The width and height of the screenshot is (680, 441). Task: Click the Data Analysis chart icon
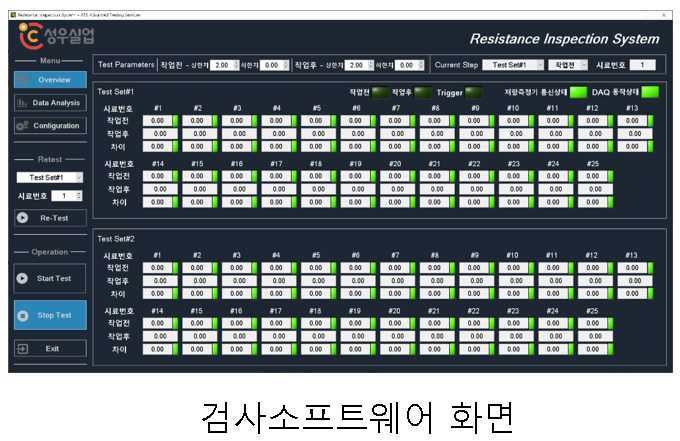coord(22,103)
